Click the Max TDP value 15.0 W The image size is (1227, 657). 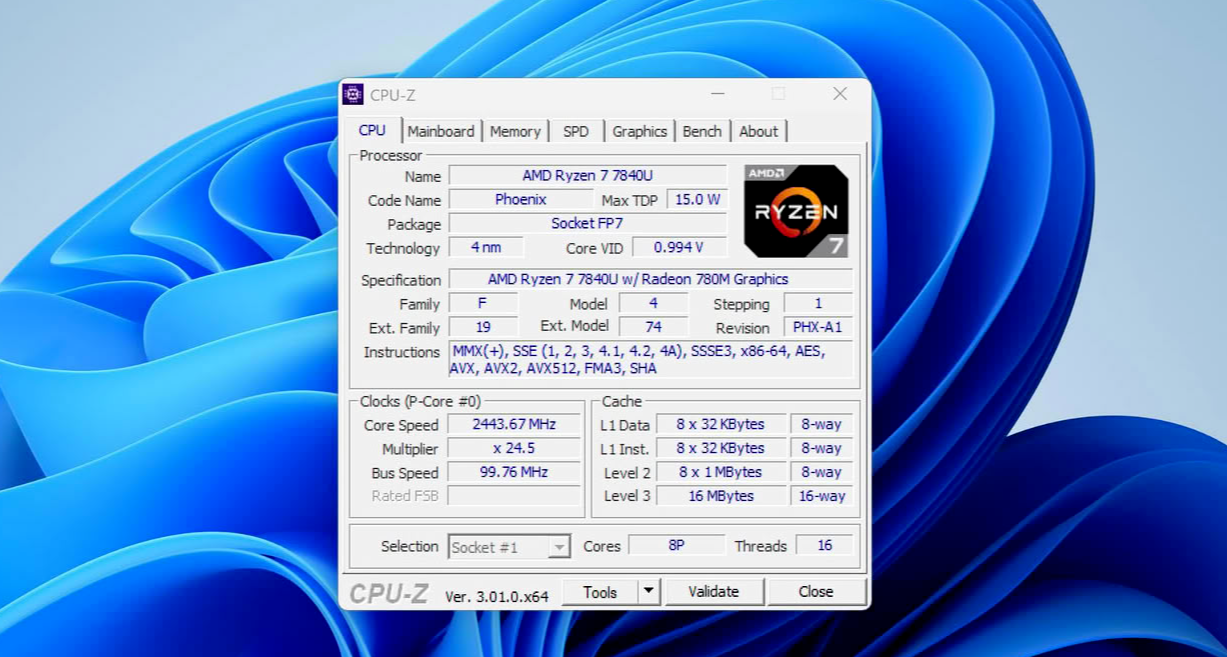697,200
